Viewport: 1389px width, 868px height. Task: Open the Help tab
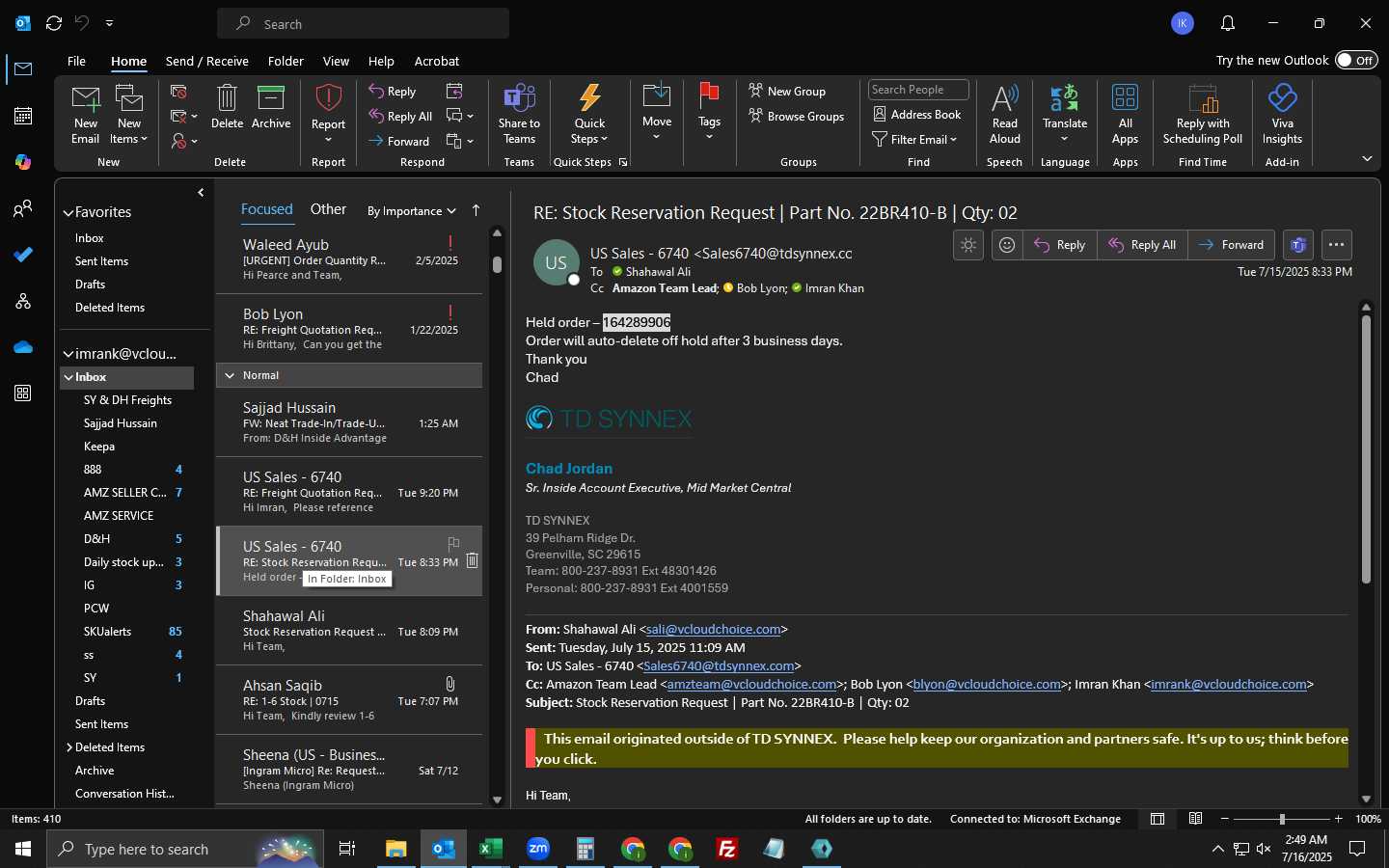pyautogui.click(x=381, y=61)
